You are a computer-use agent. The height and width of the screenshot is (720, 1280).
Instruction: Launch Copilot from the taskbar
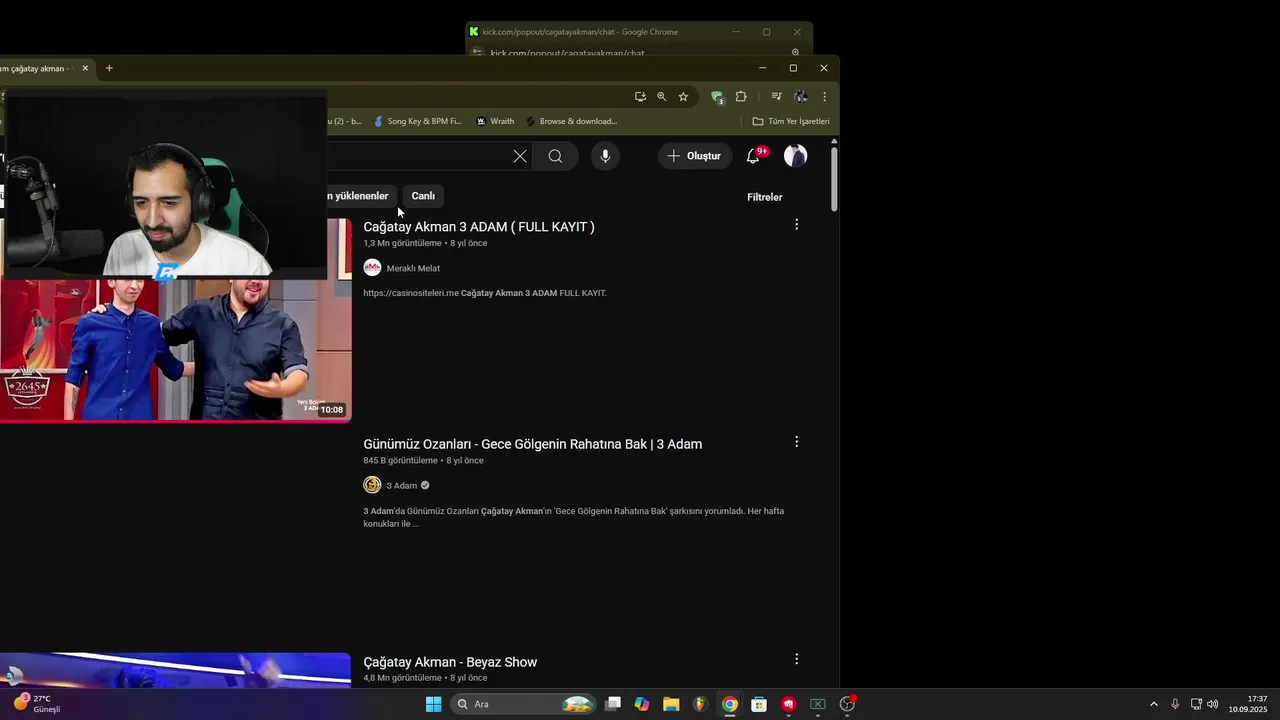pyautogui.click(x=642, y=704)
